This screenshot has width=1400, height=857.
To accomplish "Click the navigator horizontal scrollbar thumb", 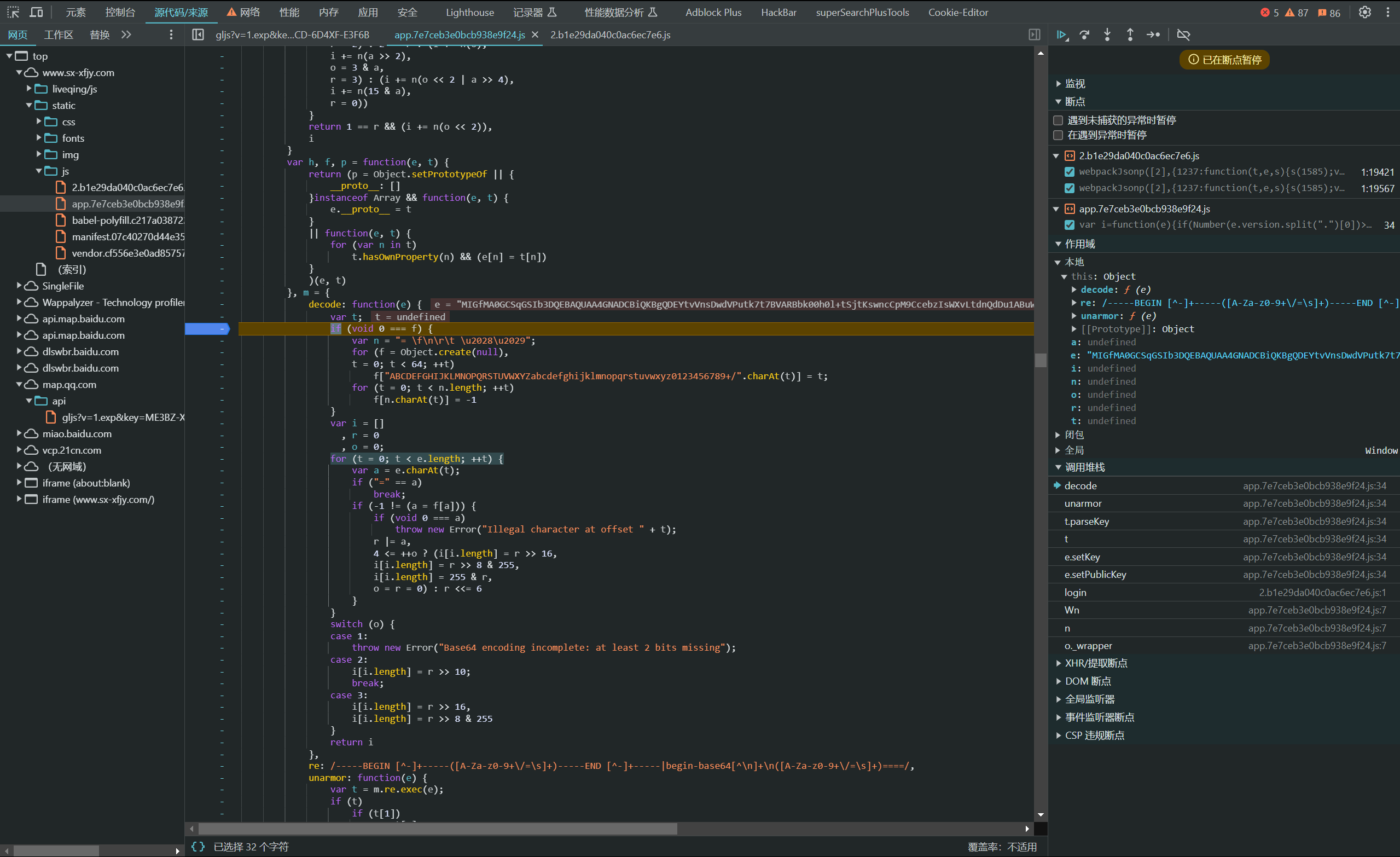I will click(56, 851).
